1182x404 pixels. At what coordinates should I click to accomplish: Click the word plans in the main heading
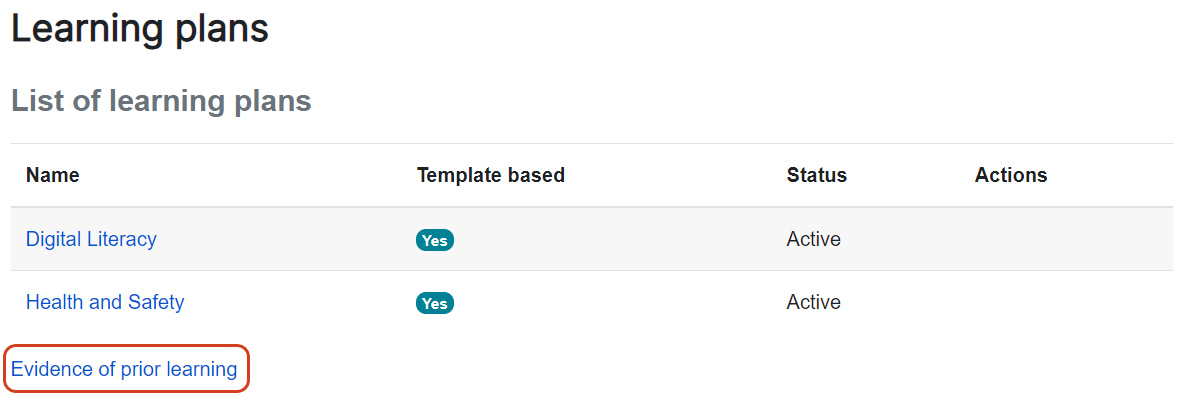pos(218,28)
